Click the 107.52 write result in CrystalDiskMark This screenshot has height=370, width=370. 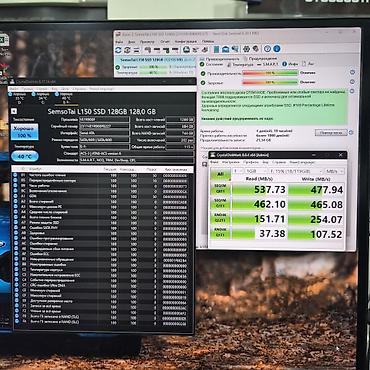pyautogui.click(x=316, y=234)
